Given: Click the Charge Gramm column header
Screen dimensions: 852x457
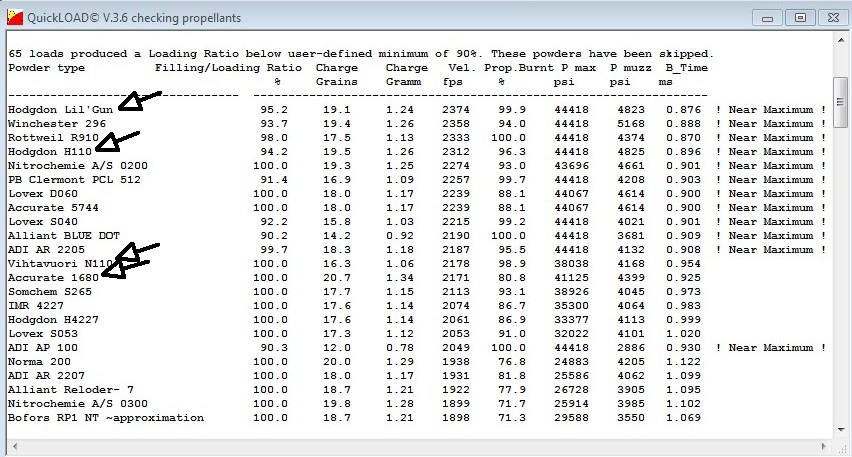Looking at the screenshot, I should click(406, 75).
